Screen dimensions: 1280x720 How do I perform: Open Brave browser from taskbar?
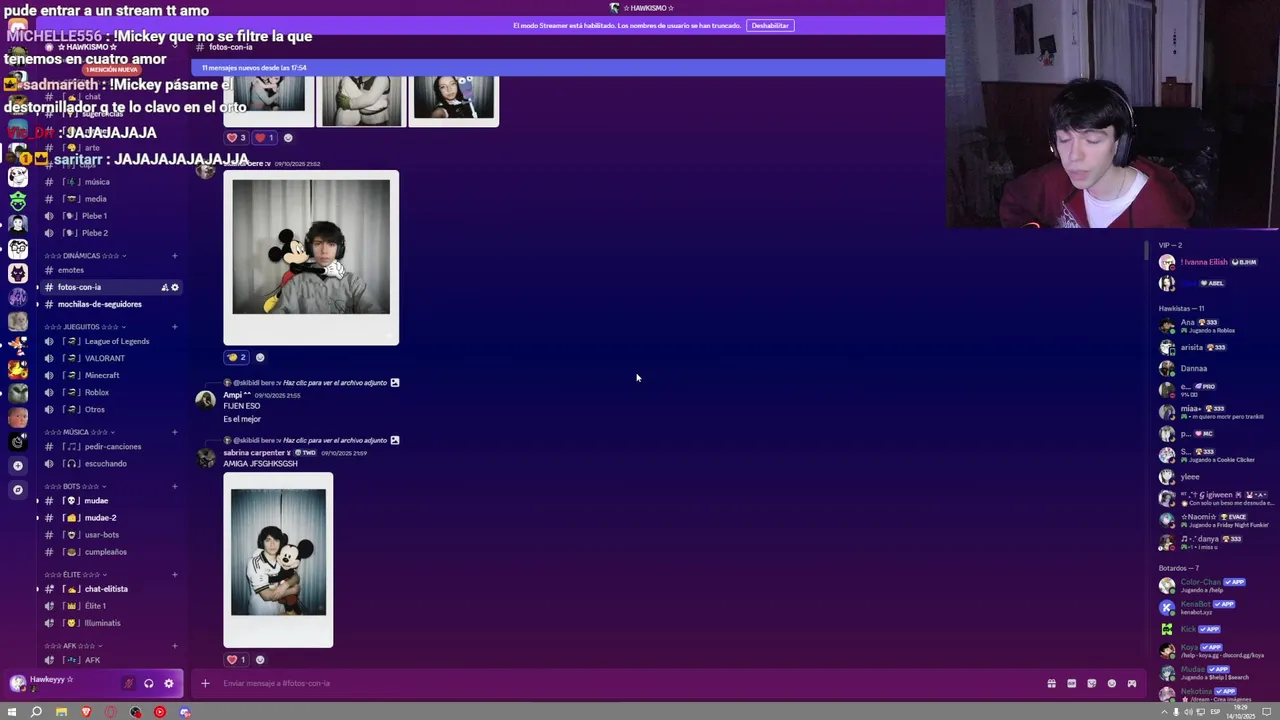click(86, 712)
